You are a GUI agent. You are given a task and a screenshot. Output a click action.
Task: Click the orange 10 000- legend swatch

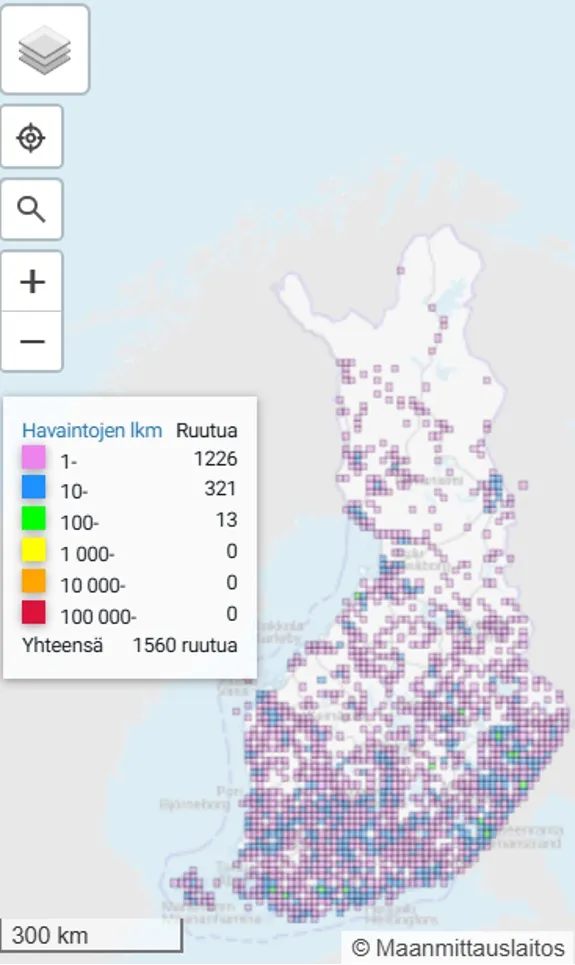click(34, 581)
